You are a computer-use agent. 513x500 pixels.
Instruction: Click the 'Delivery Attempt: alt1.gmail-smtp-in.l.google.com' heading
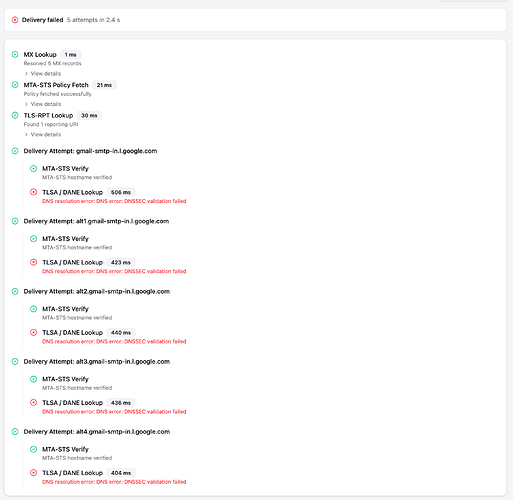(x=96, y=221)
